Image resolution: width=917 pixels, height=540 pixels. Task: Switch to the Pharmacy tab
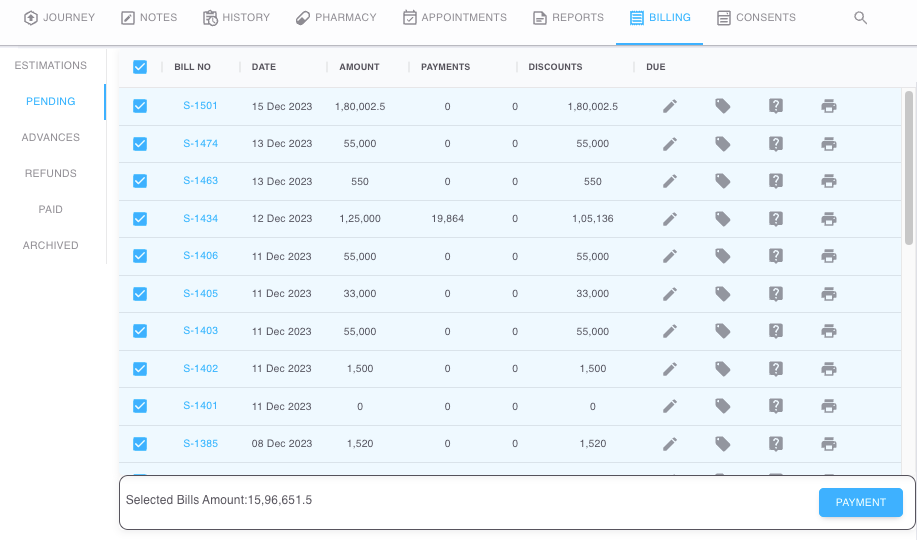tap(336, 18)
